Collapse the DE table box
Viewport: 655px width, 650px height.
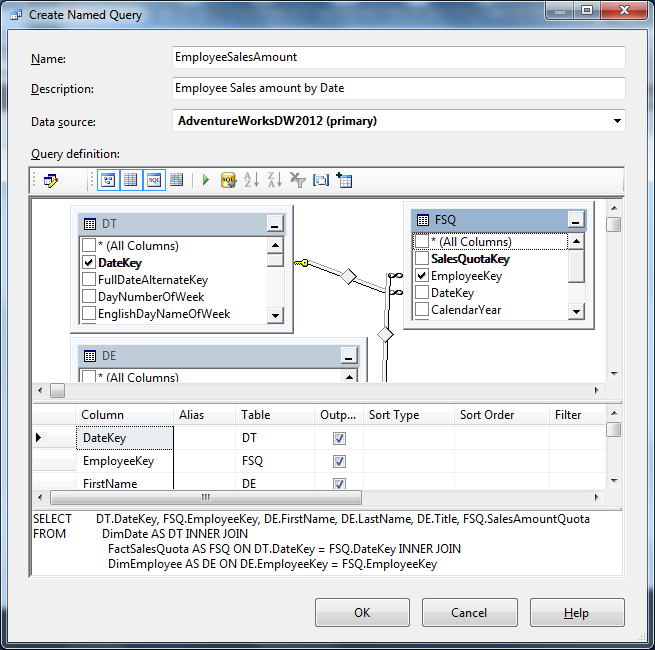coord(349,356)
